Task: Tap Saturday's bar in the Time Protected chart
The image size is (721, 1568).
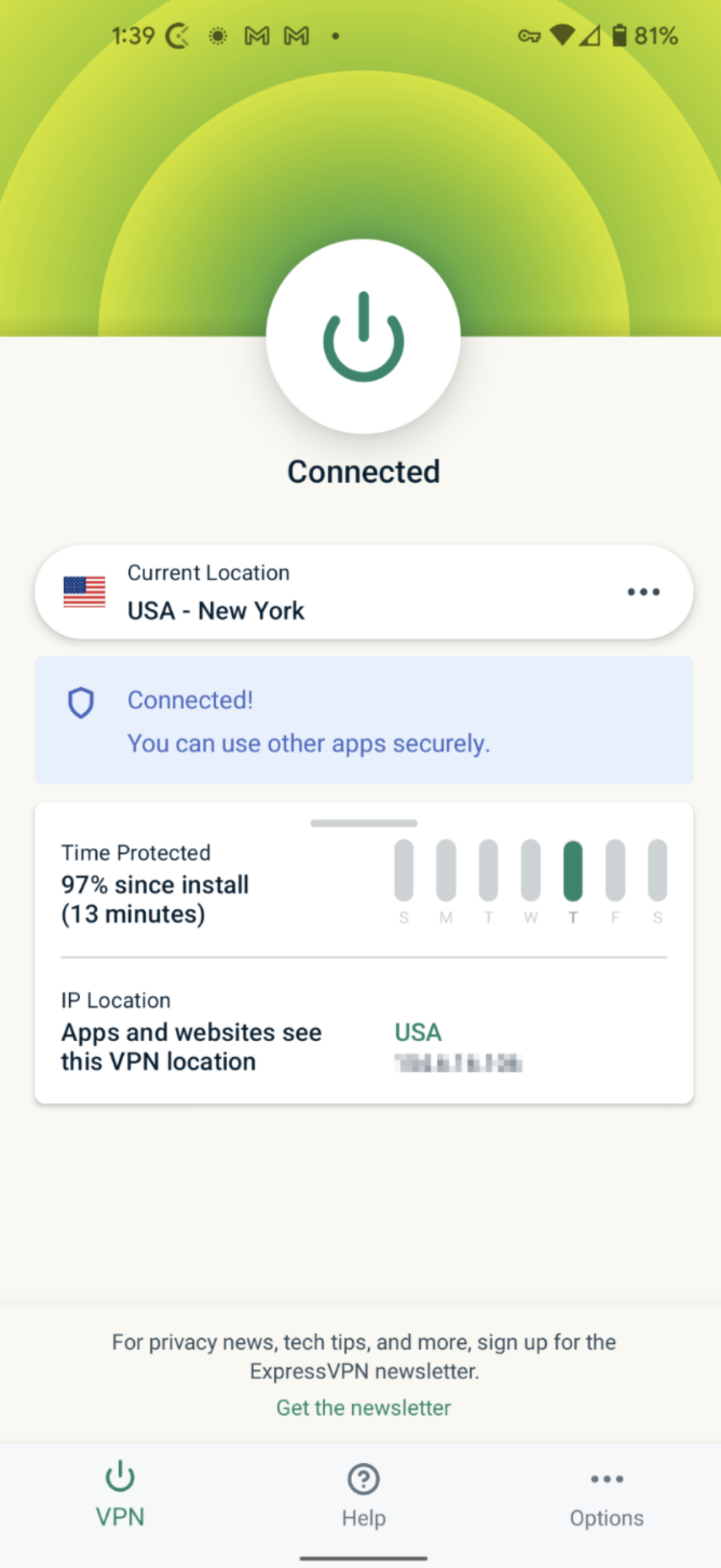Action: [657, 876]
